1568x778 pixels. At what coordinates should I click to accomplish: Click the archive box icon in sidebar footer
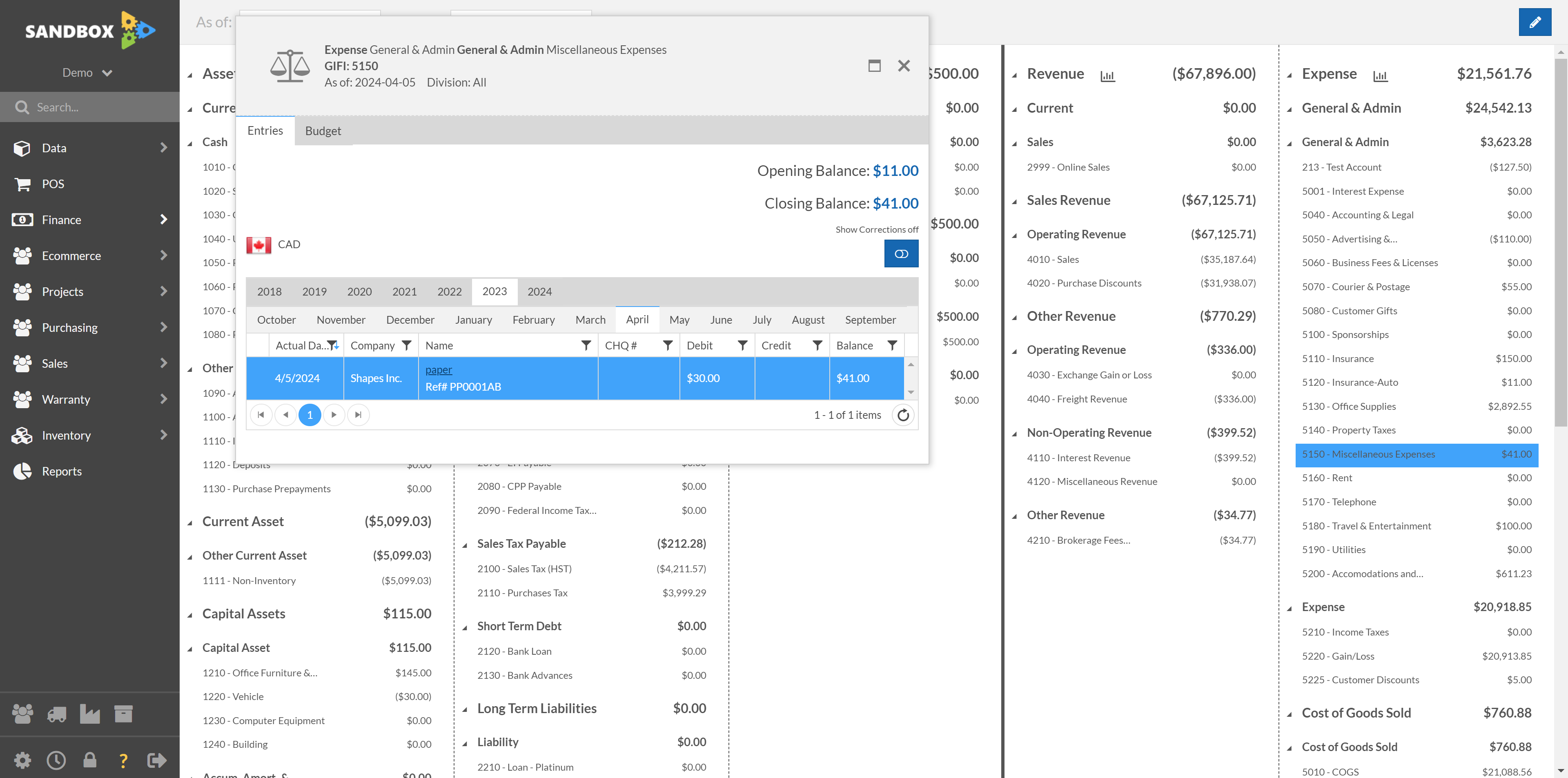pyautogui.click(x=123, y=714)
